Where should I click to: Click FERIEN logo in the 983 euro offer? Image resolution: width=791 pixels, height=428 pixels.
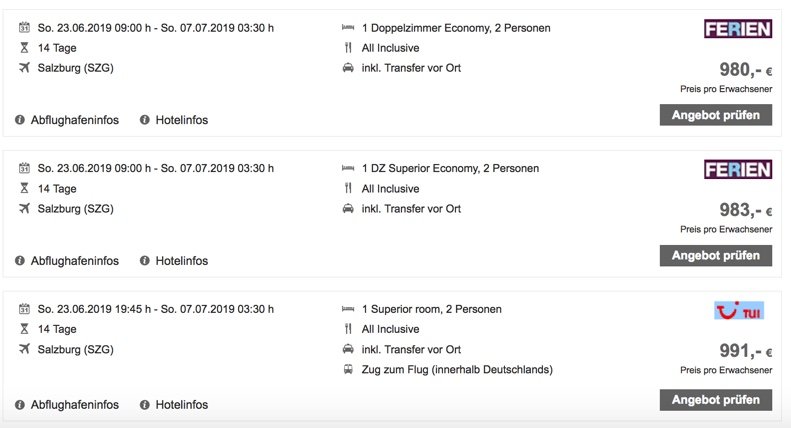click(738, 169)
